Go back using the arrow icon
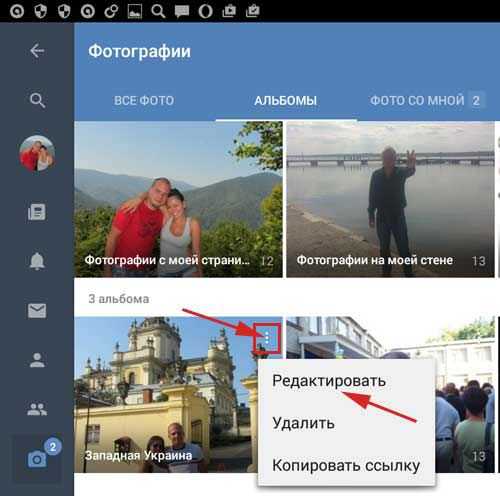 37,51
